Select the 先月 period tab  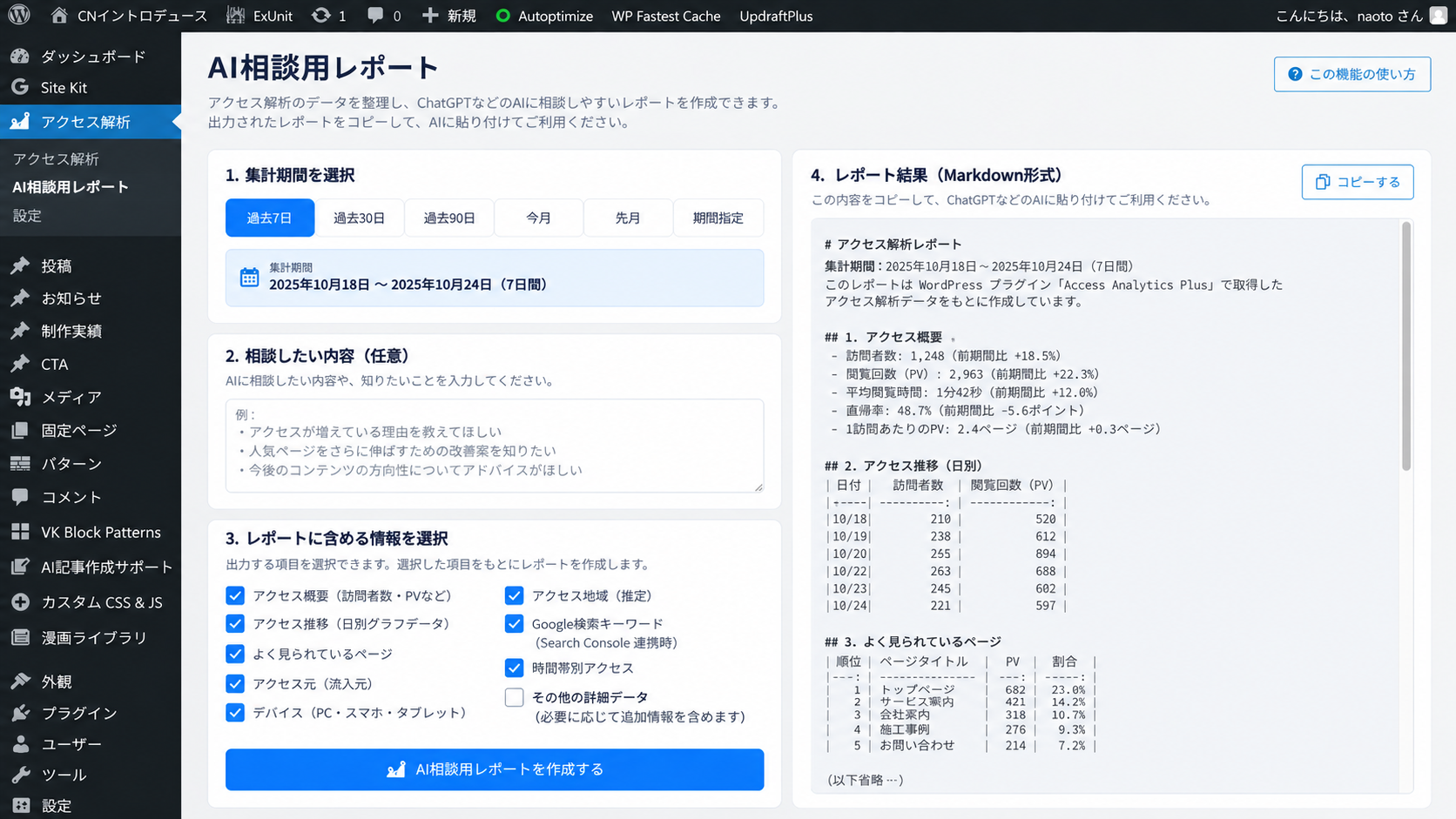point(628,218)
